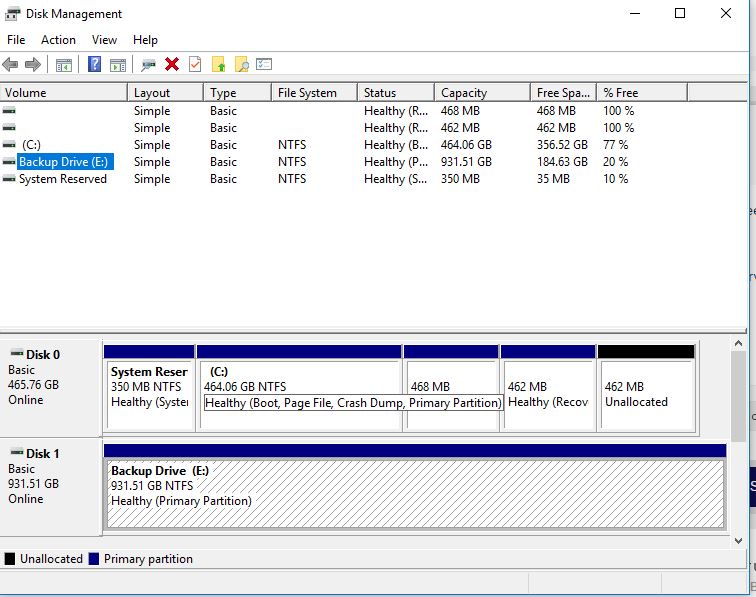Click the Forward arrow toolbar icon

coord(32,64)
